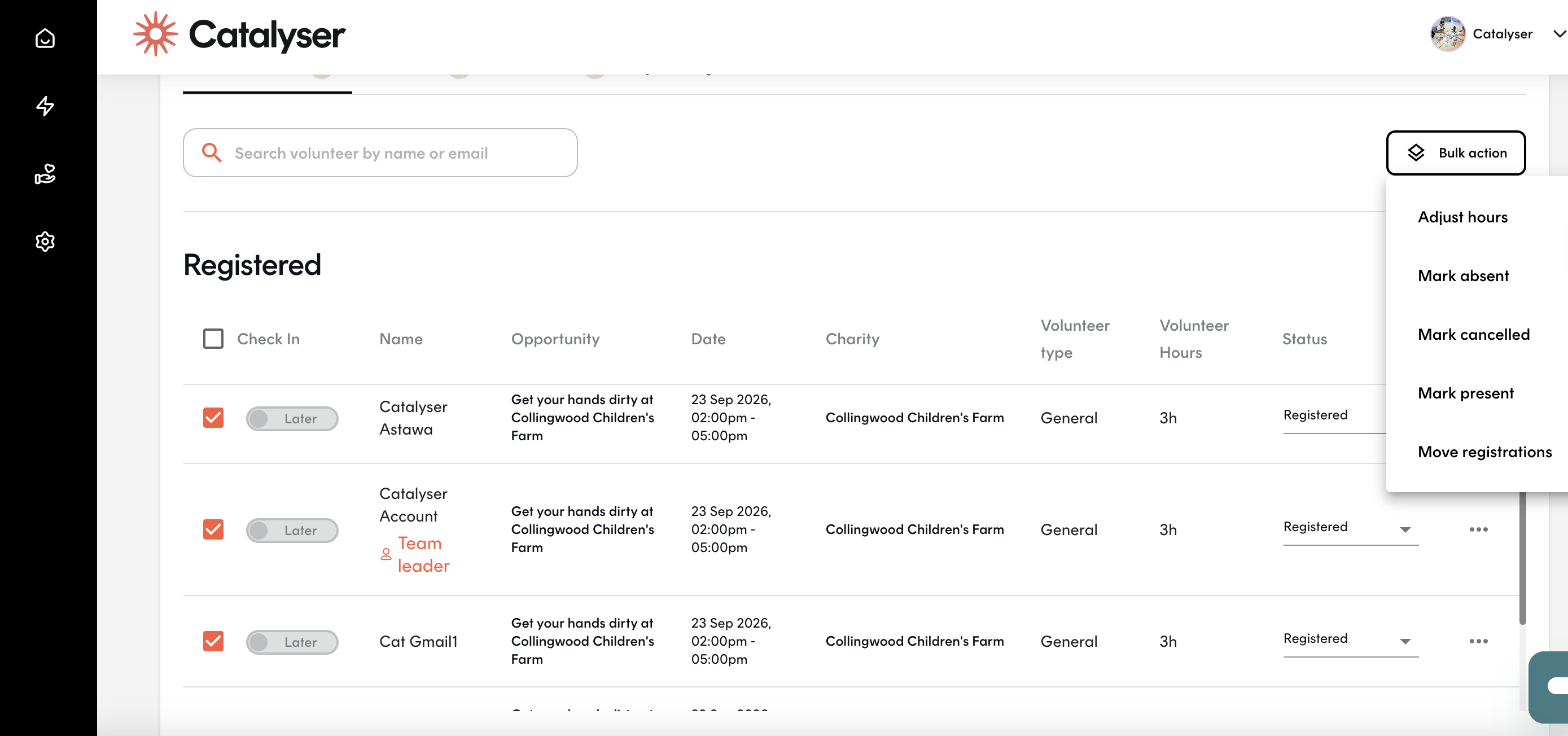The width and height of the screenshot is (1568, 736).
Task: Open the hand-with-heart giving sidebar icon
Action: pos(45,174)
